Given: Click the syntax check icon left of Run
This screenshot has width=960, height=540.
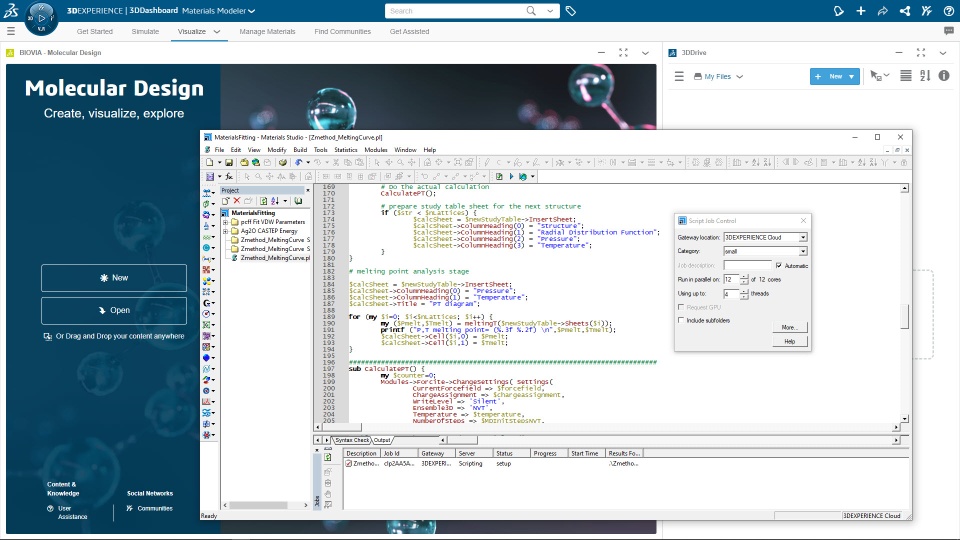Looking at the screenshot, I should 499,176.
